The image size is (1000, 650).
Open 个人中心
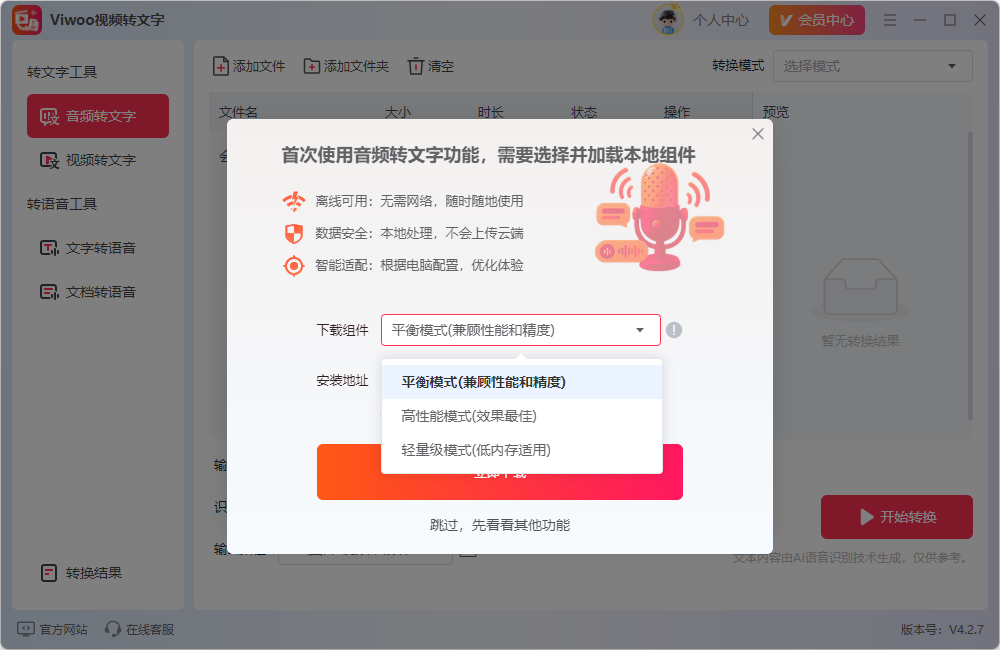(x=721, y=20)
